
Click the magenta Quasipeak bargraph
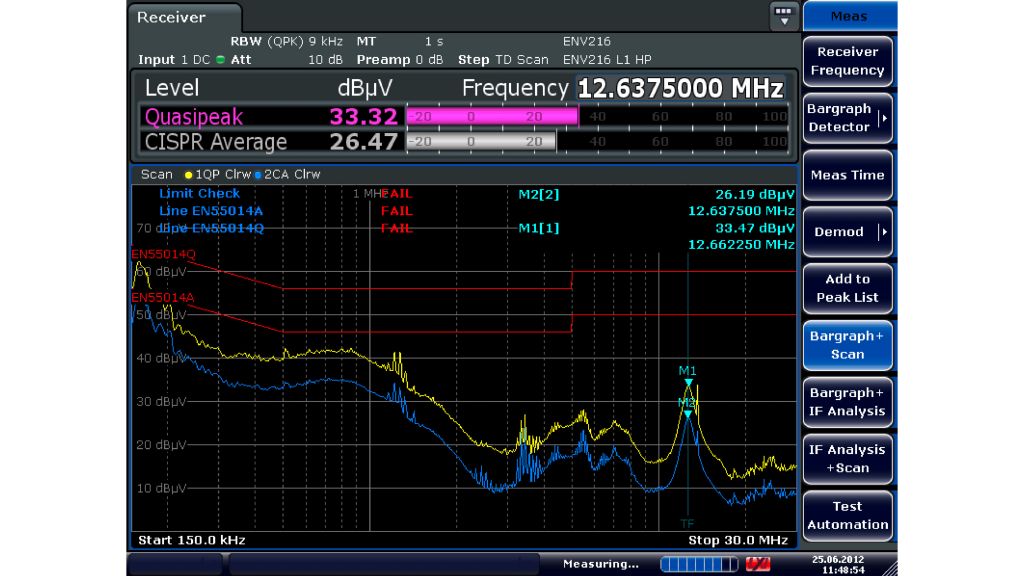[492, 116]
